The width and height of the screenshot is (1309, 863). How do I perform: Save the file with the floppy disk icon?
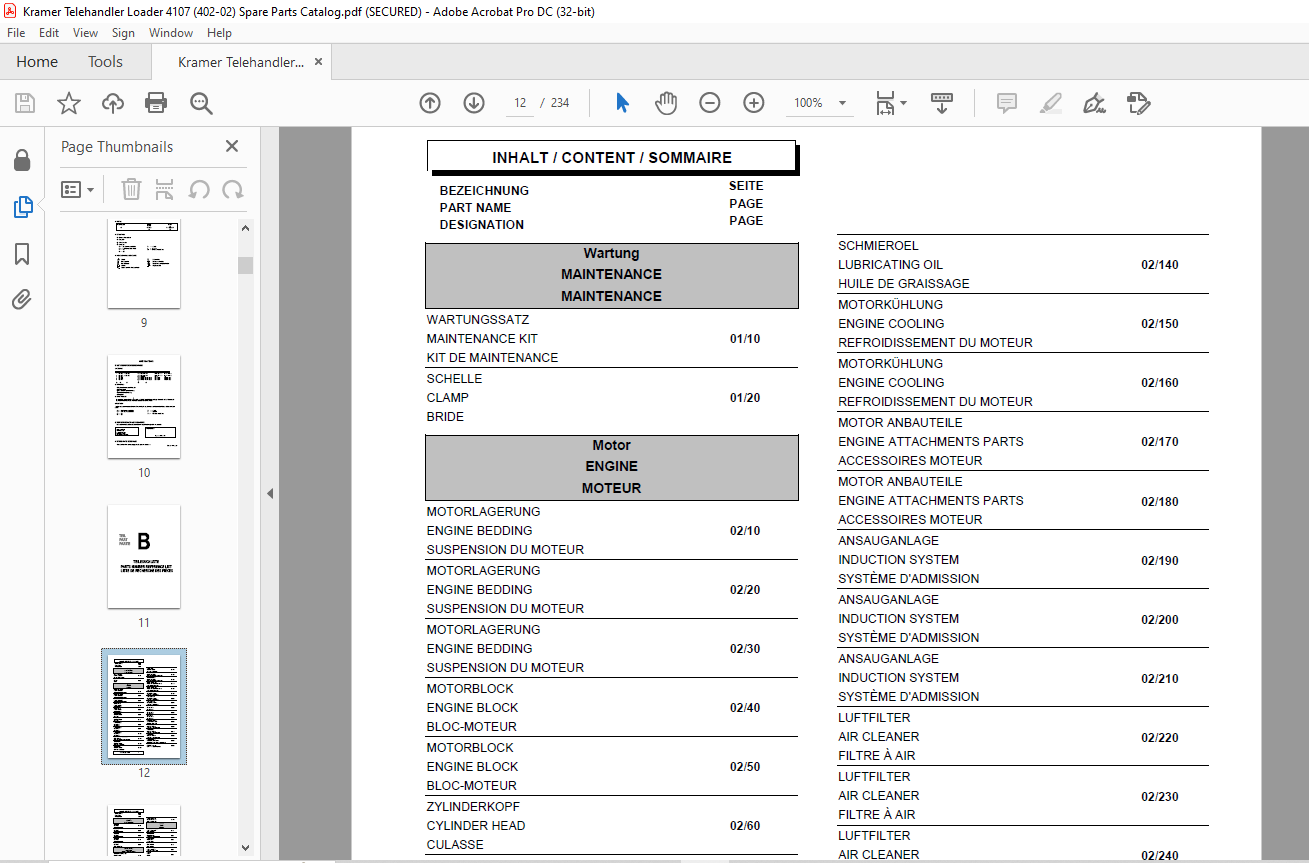click(x=25, y=103)
